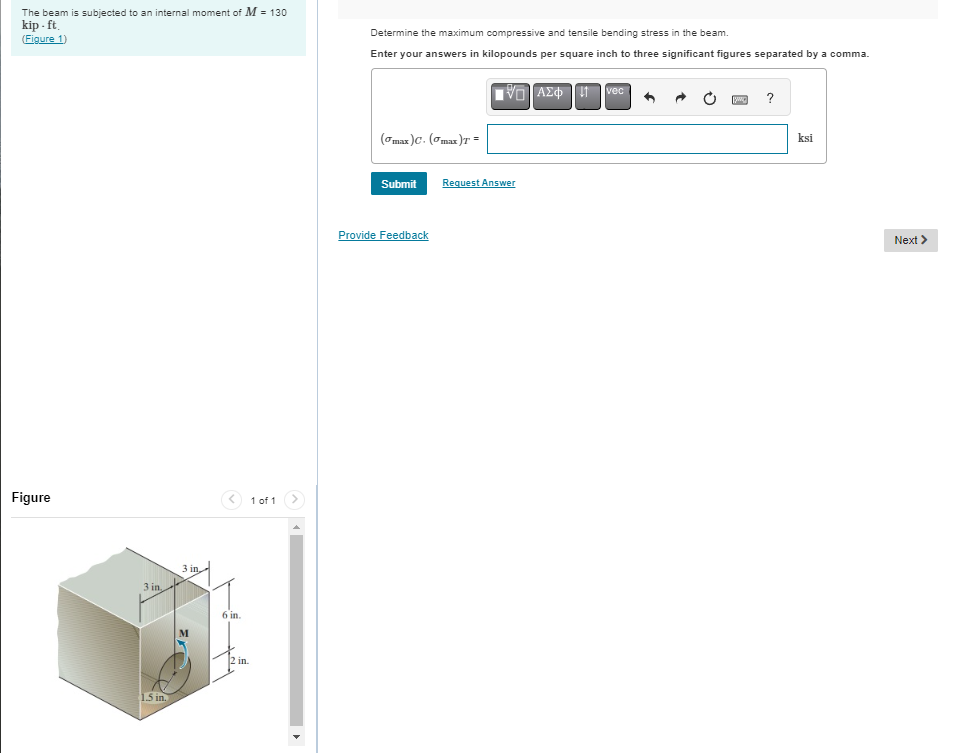Click the subscript/superscript arrows button

[587, 96]
